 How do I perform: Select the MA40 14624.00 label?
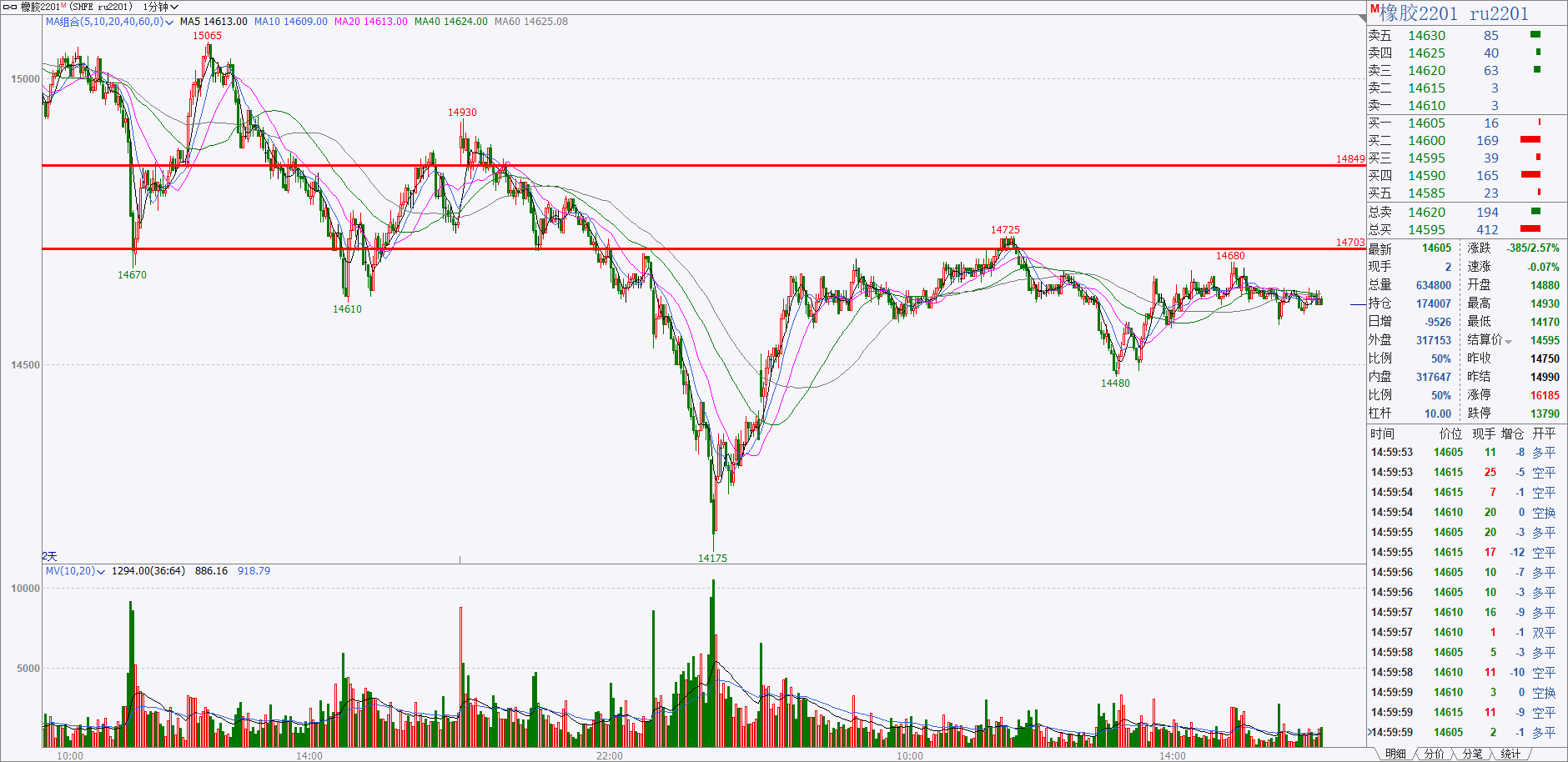click(x=450, y=22)
